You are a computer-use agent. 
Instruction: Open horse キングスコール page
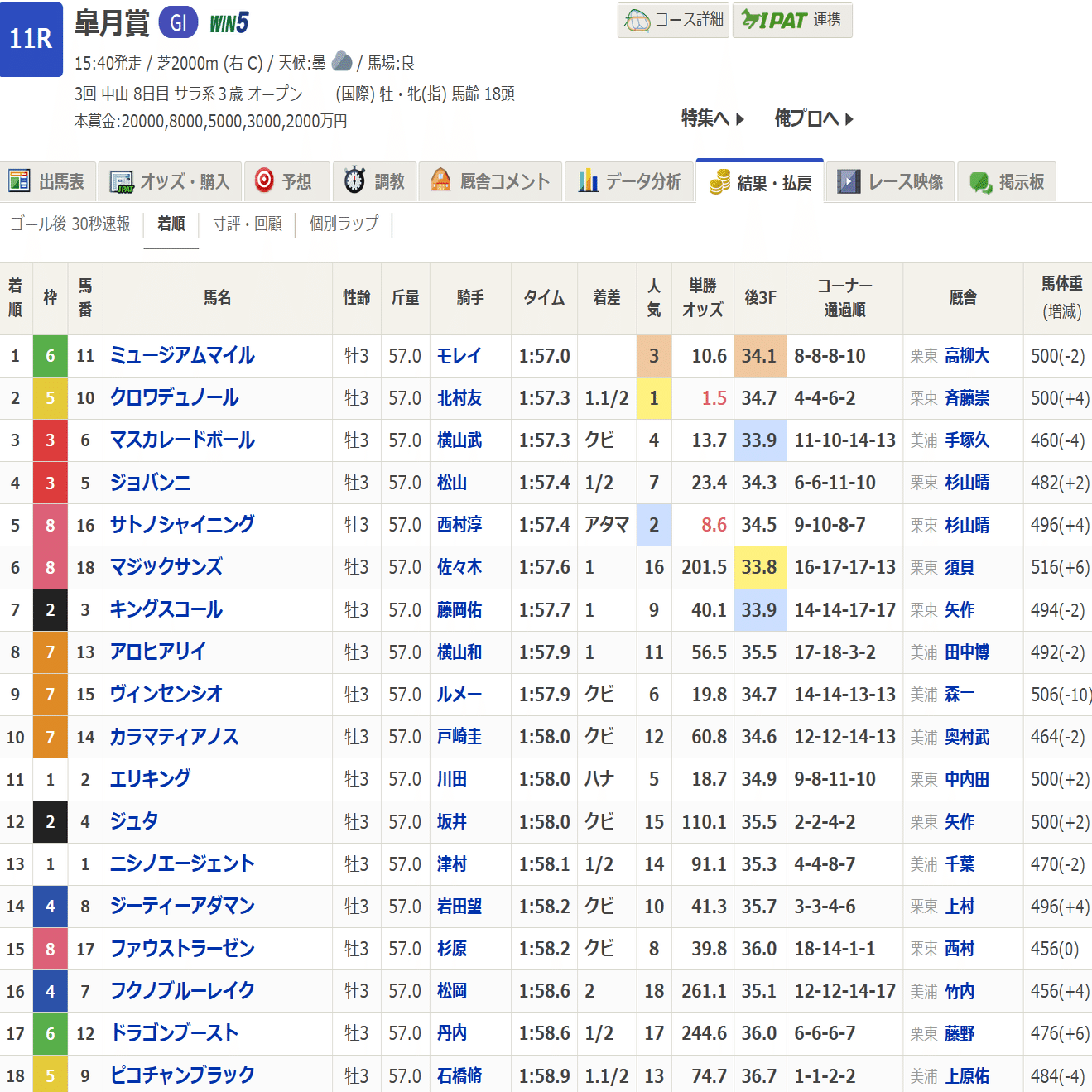pos(166,609)
